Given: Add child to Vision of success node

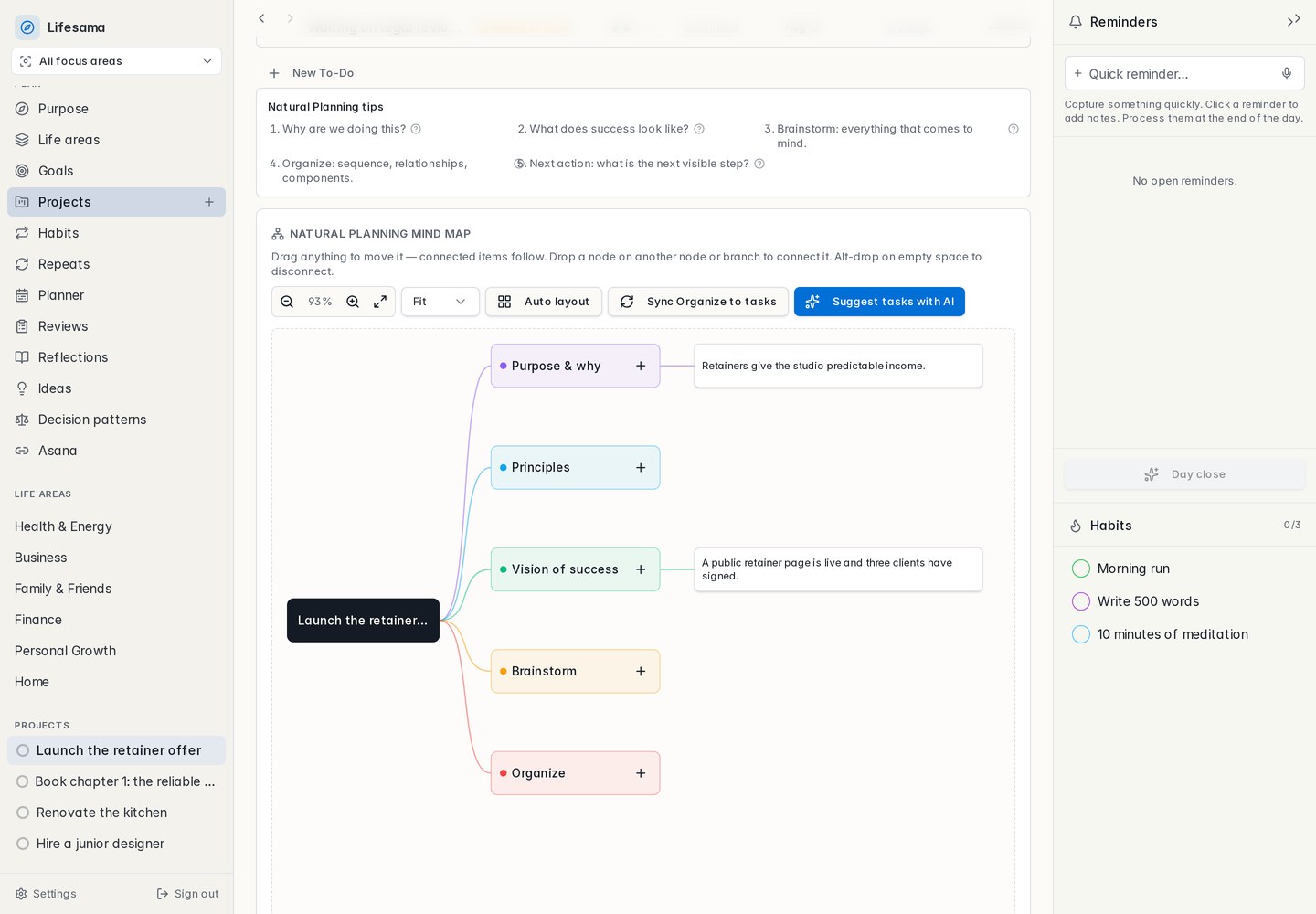Looking at the screenshot, I should 641,569.
